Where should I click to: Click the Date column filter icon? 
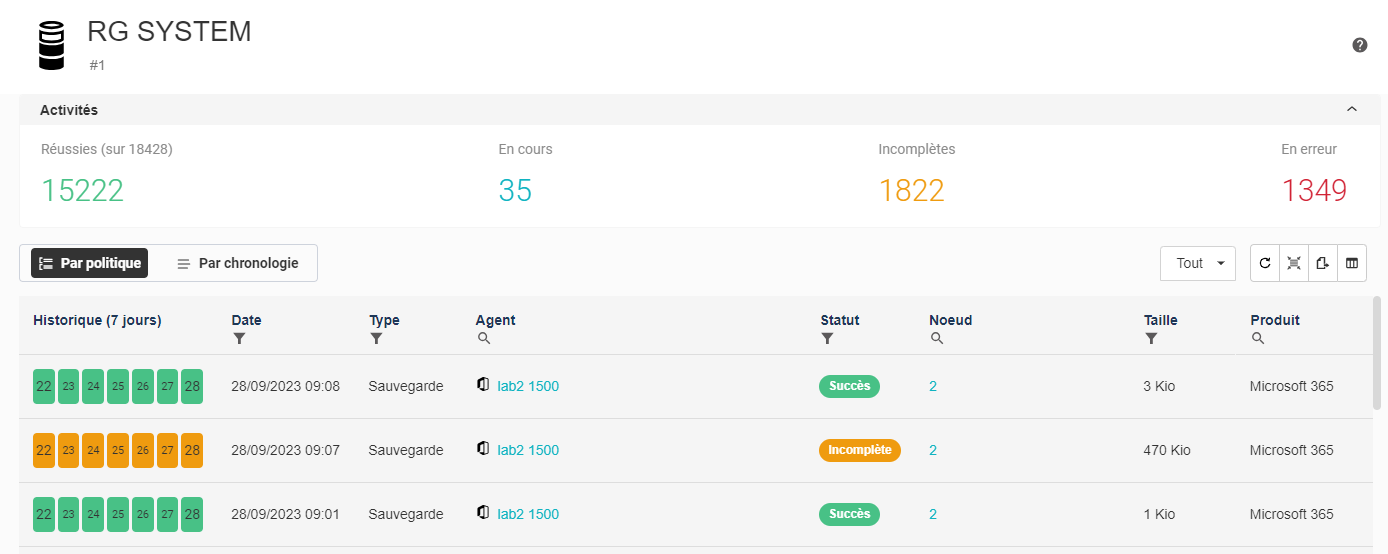[239, 339]
